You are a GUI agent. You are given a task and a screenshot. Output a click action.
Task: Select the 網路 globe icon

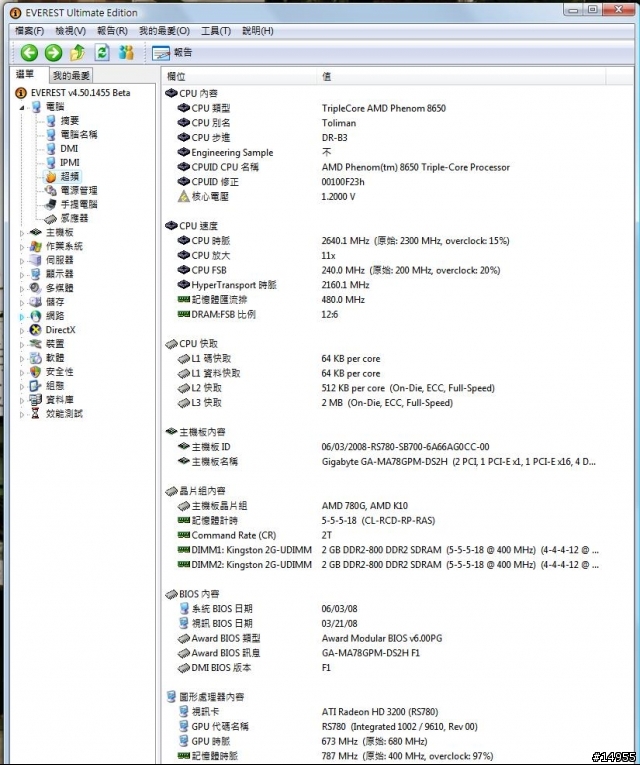click(x=36, y=316)
